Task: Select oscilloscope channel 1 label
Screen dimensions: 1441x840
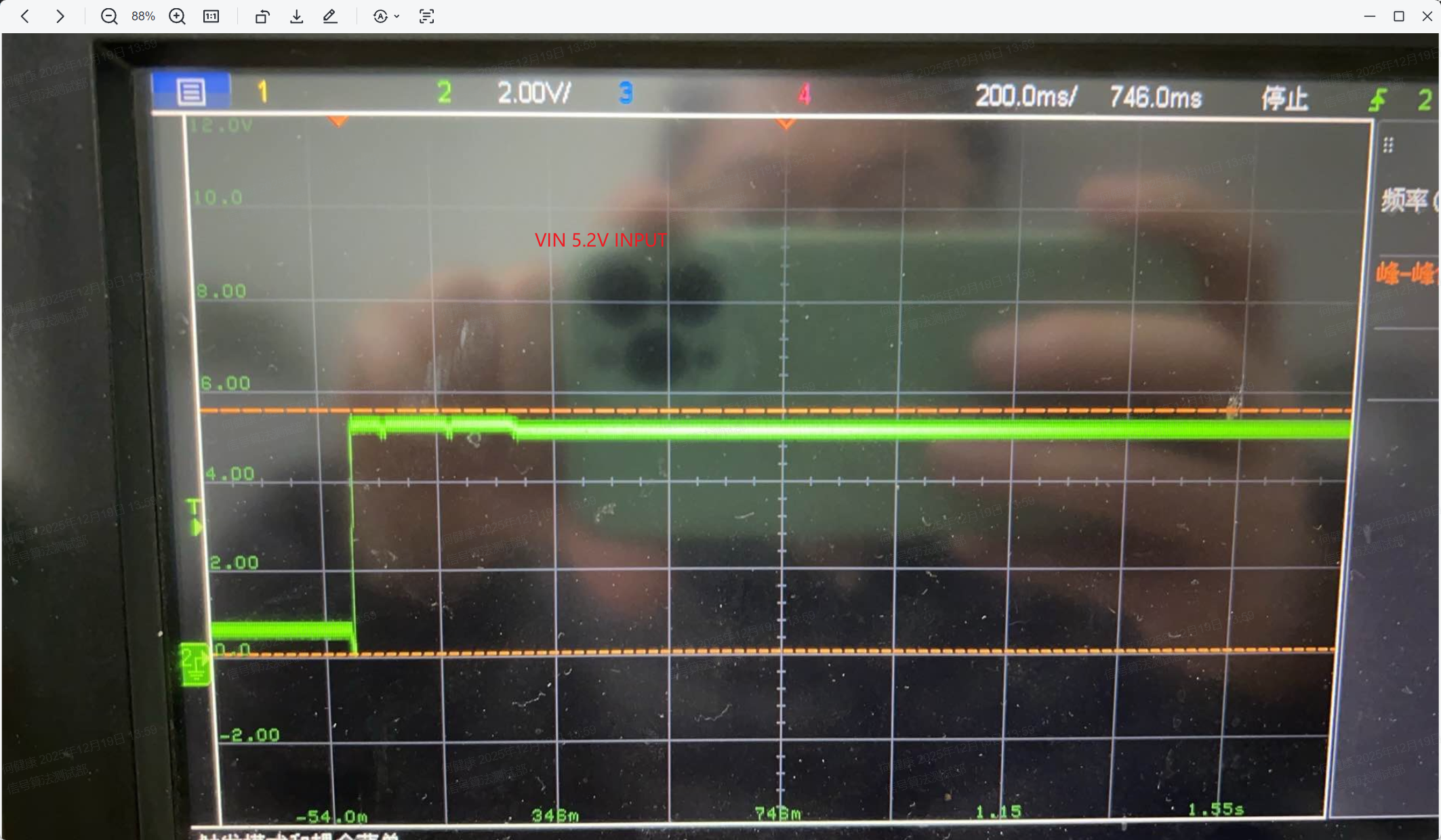Action: click(263, 92)
